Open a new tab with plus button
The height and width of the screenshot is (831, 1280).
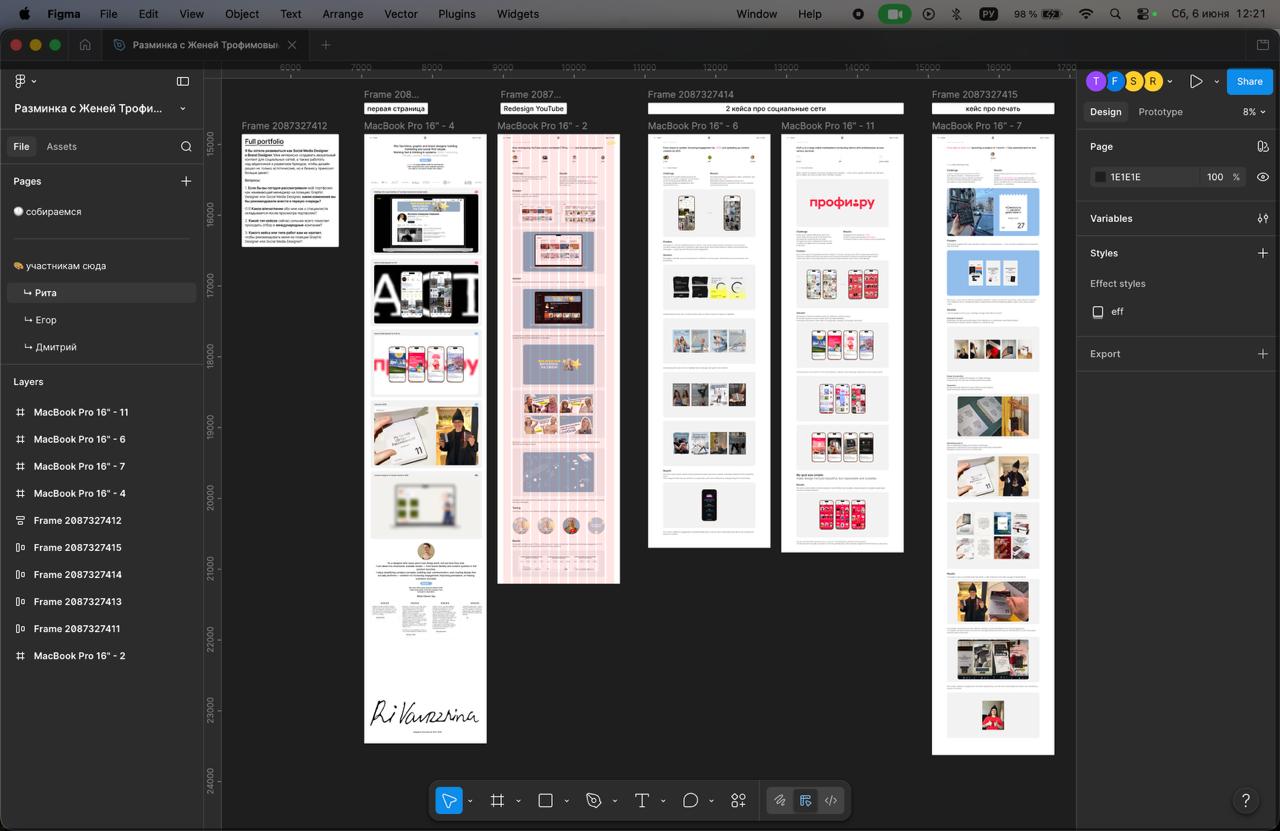pos(326,45)
